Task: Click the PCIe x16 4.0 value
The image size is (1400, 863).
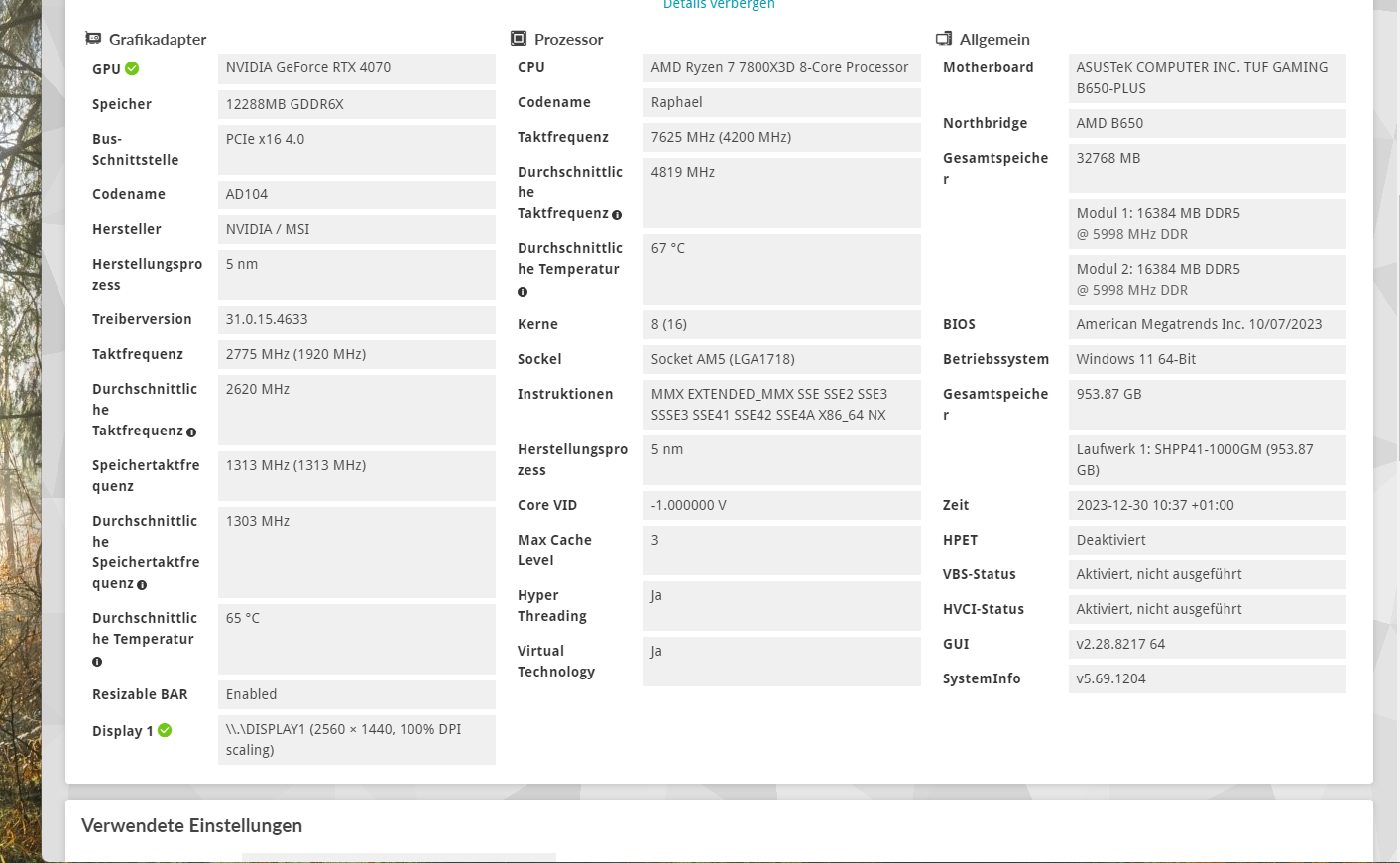Action: click(x=357, y=150)
